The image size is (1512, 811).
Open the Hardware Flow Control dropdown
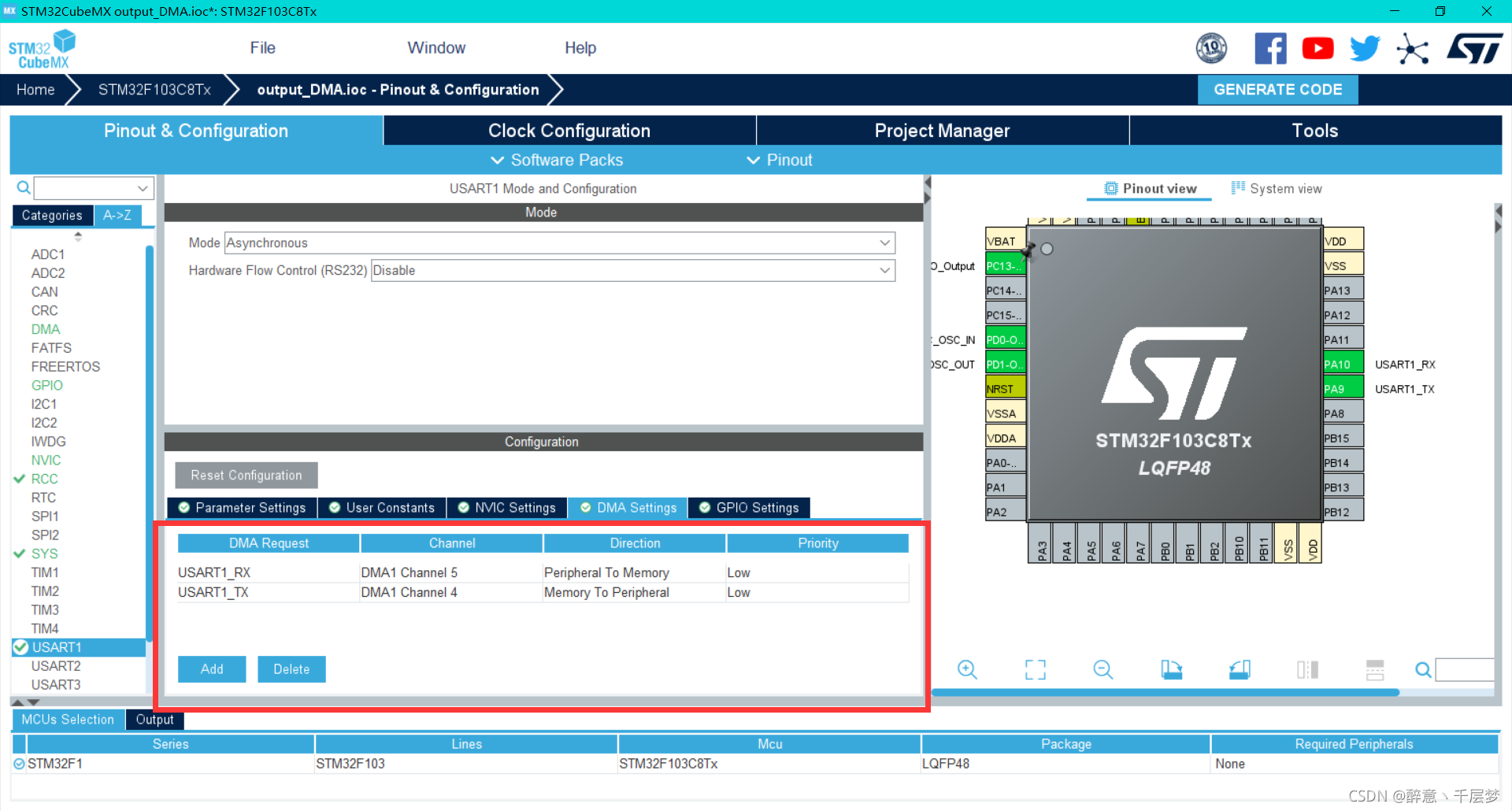point(633,270)
